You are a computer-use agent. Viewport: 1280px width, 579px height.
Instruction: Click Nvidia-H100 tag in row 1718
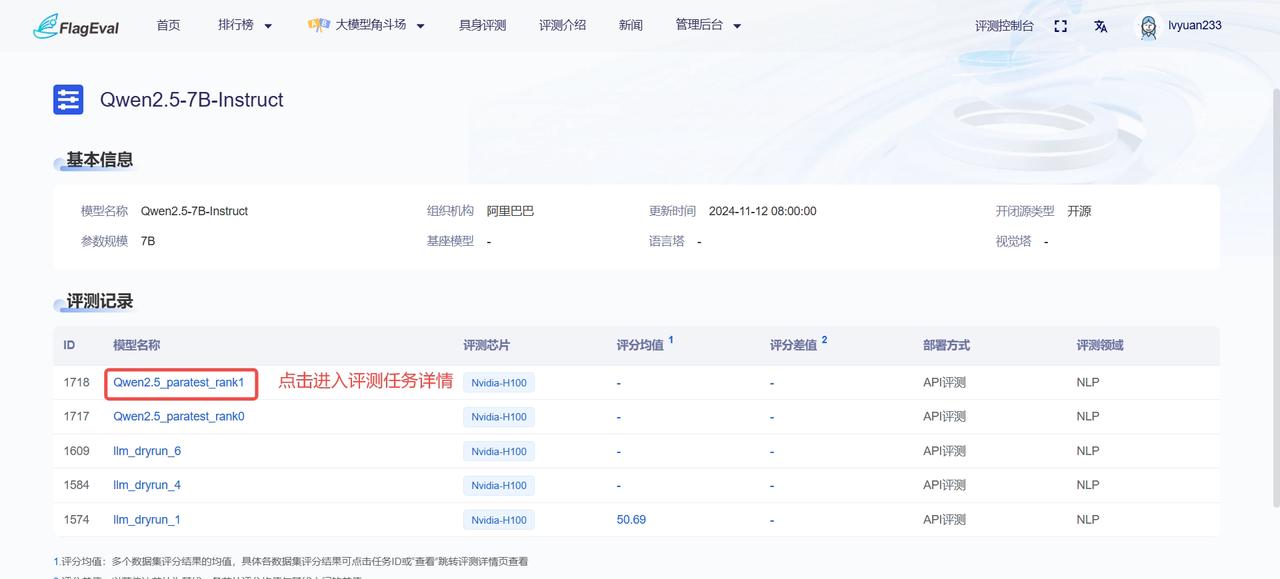[499, 383]
